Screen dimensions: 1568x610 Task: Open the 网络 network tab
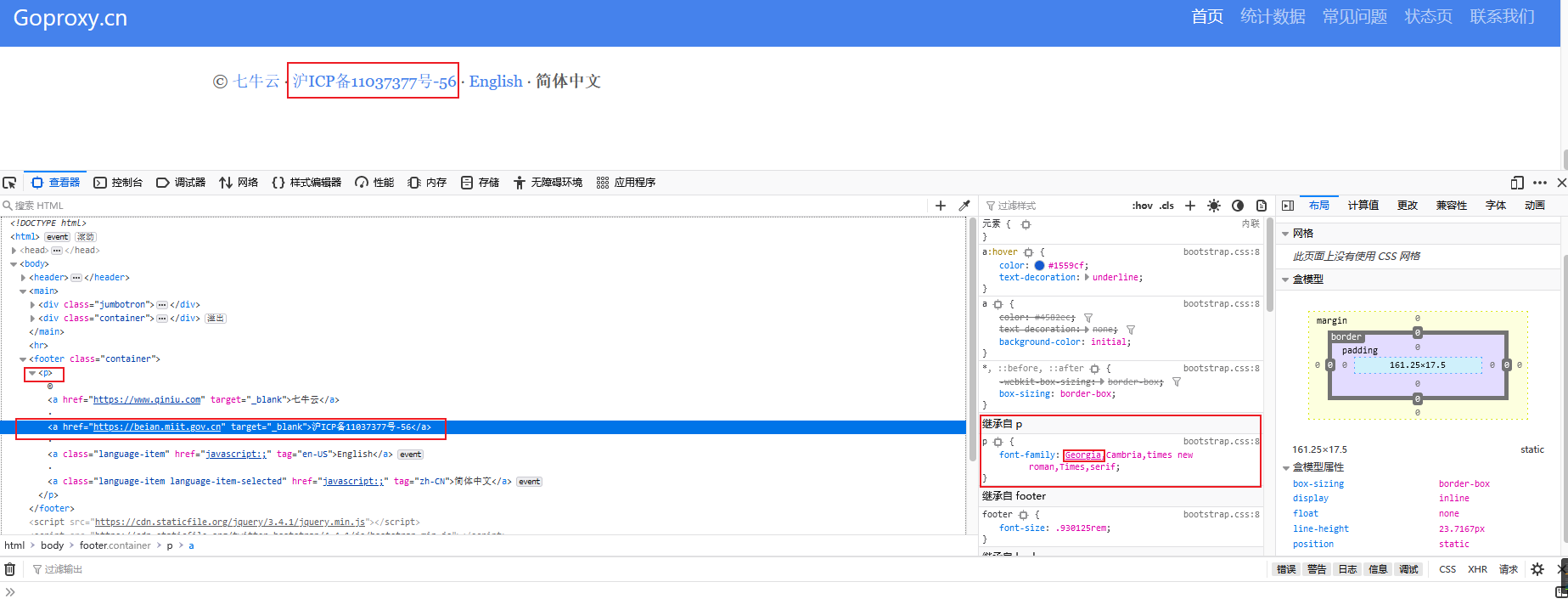tap(239, 183)
